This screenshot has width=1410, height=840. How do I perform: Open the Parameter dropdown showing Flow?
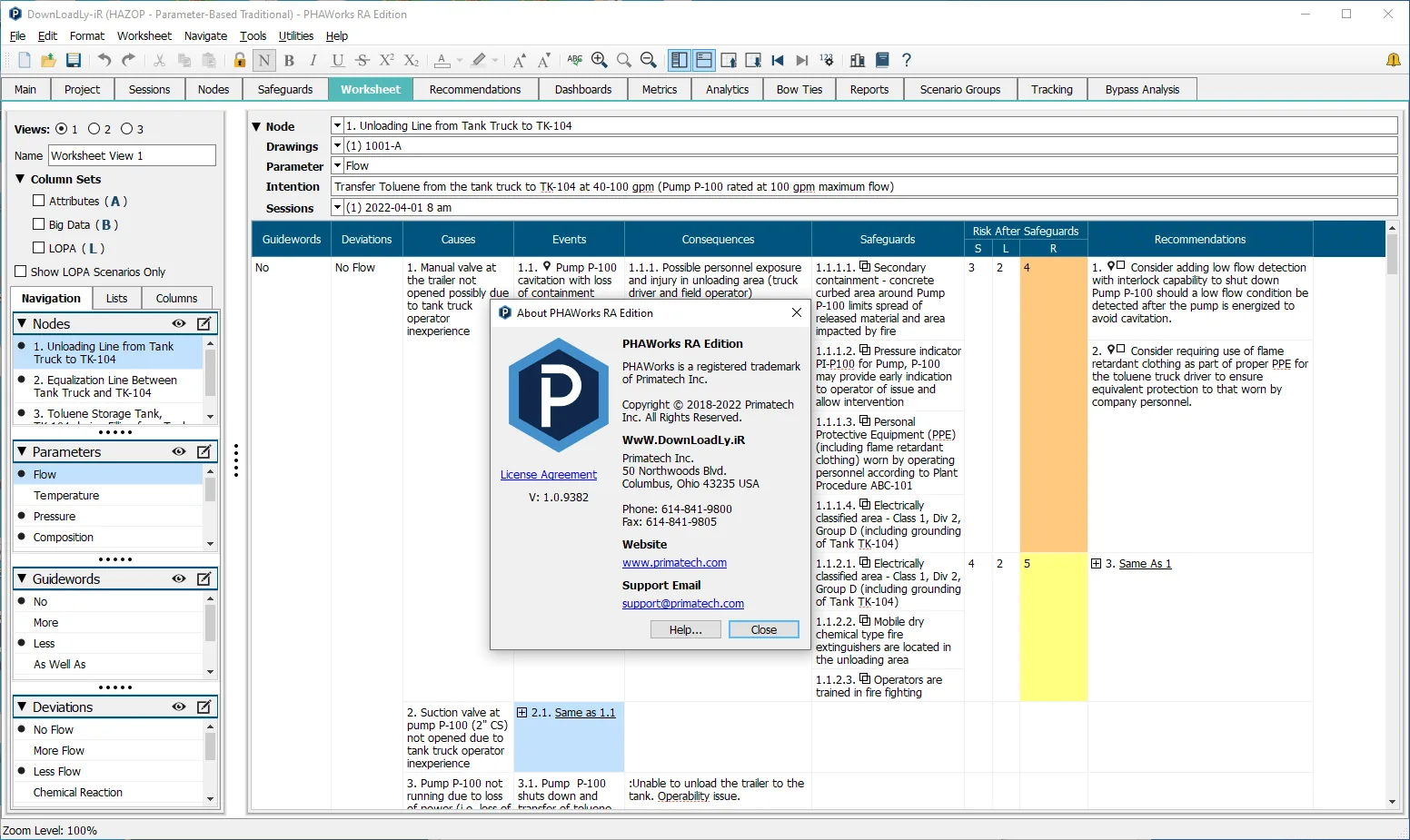click(x=337, y=166)
